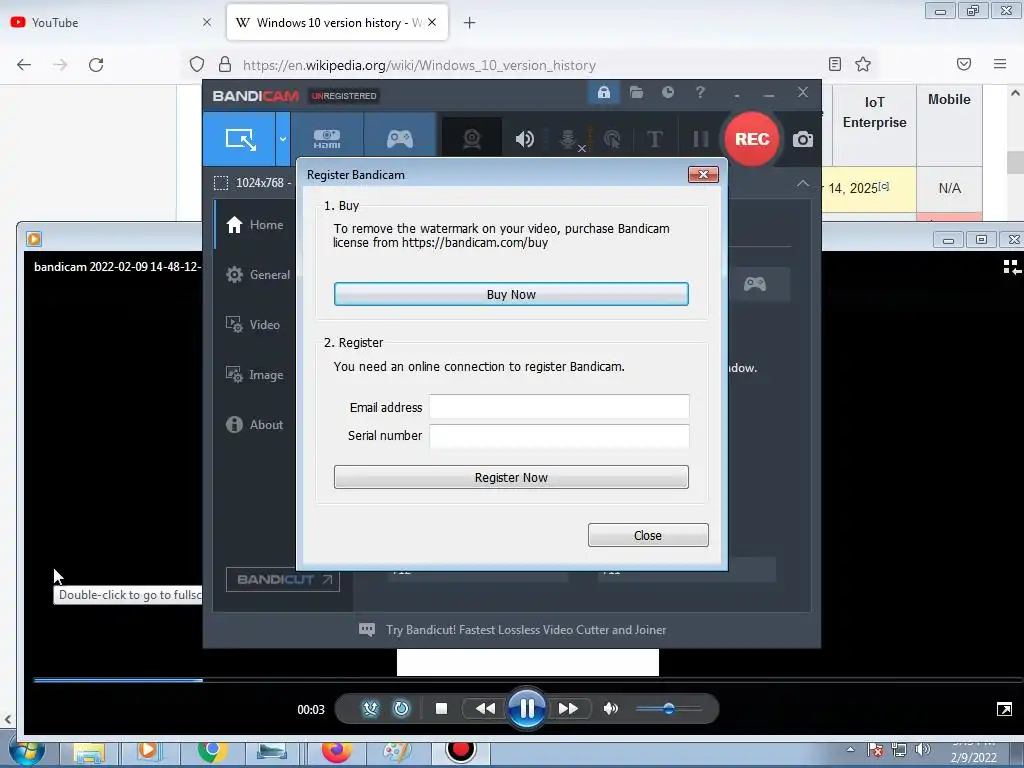Close the Windows 10 version history tab

pos(432,22)
